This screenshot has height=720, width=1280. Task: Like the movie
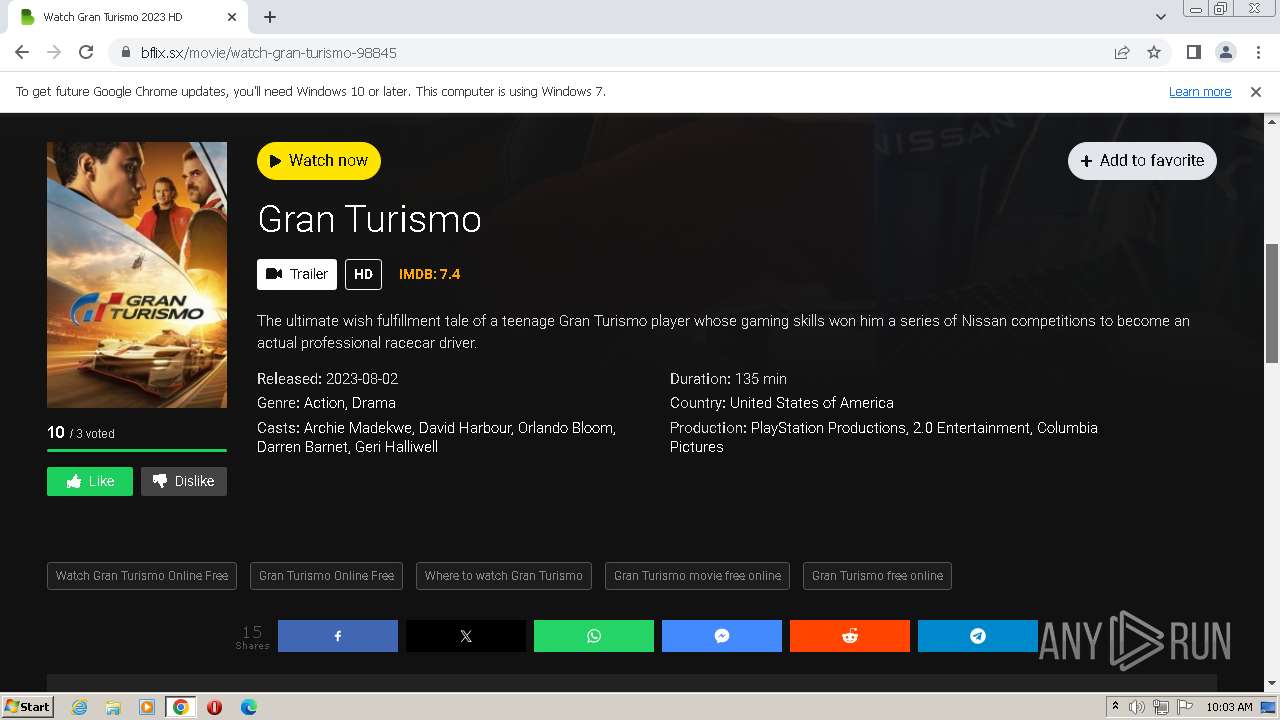click(90, 481)
